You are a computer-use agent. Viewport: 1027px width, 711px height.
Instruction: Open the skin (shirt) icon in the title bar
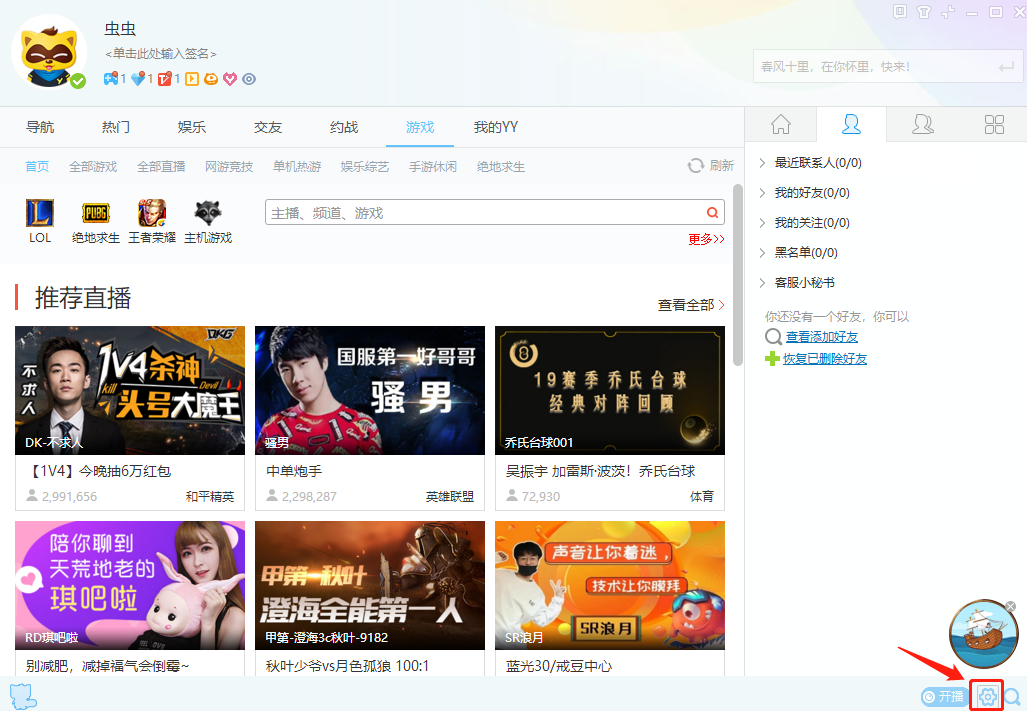(924, 12)
